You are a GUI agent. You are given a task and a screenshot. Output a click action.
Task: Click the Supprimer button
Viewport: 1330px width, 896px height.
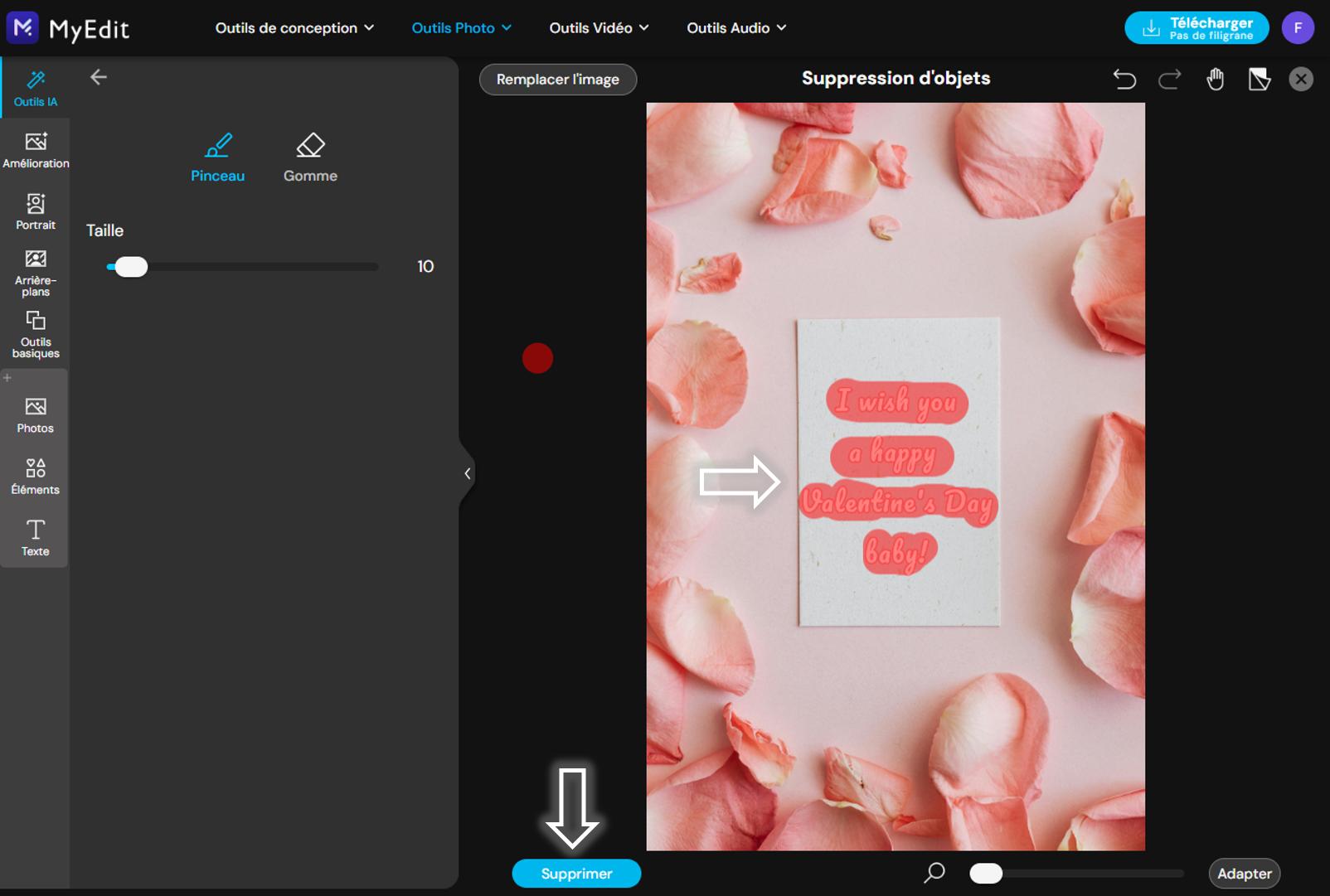pyautogui.click(x=576, y=874)
